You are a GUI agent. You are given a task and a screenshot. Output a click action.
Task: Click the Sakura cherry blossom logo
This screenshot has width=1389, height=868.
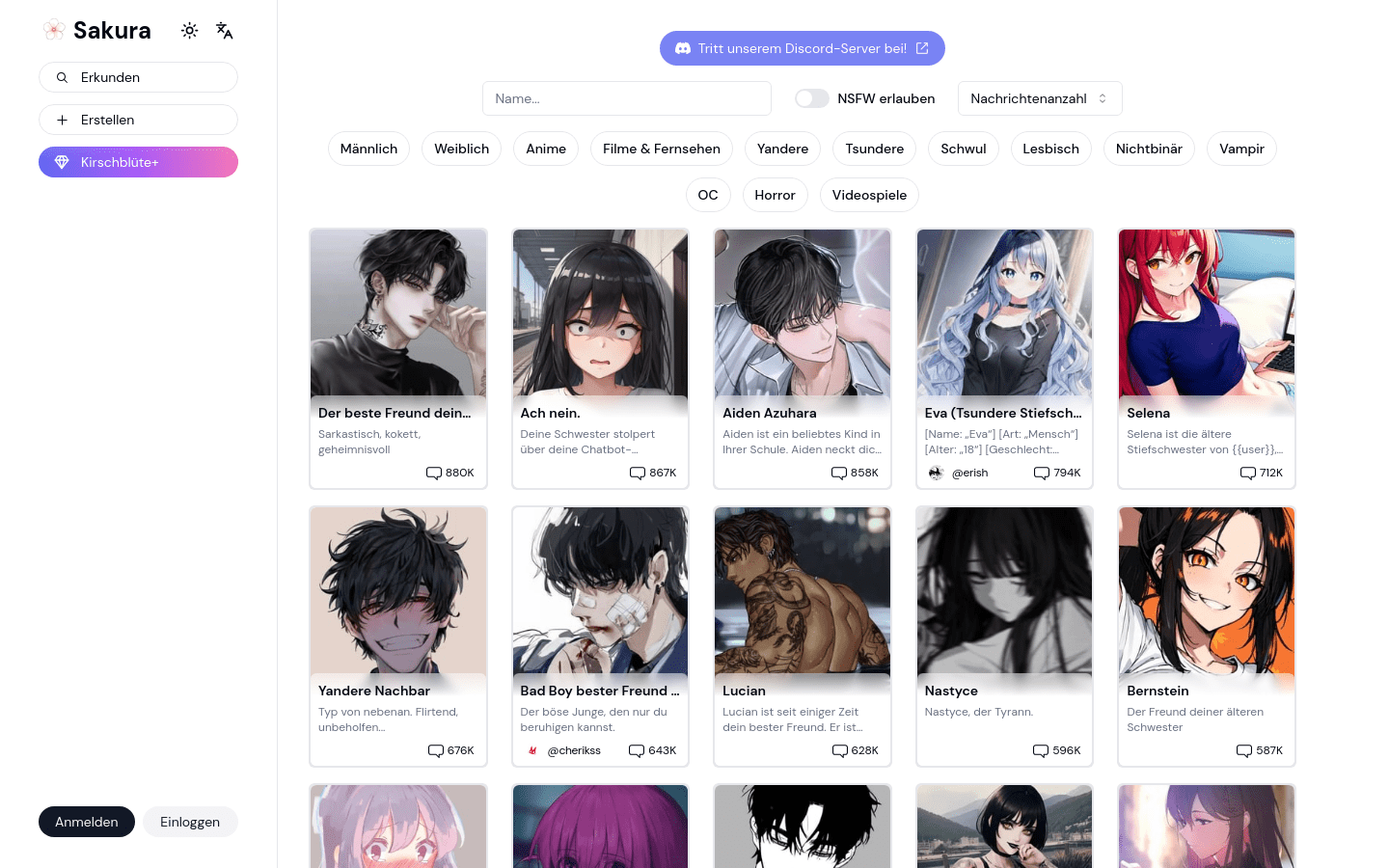tap(54, 31)
